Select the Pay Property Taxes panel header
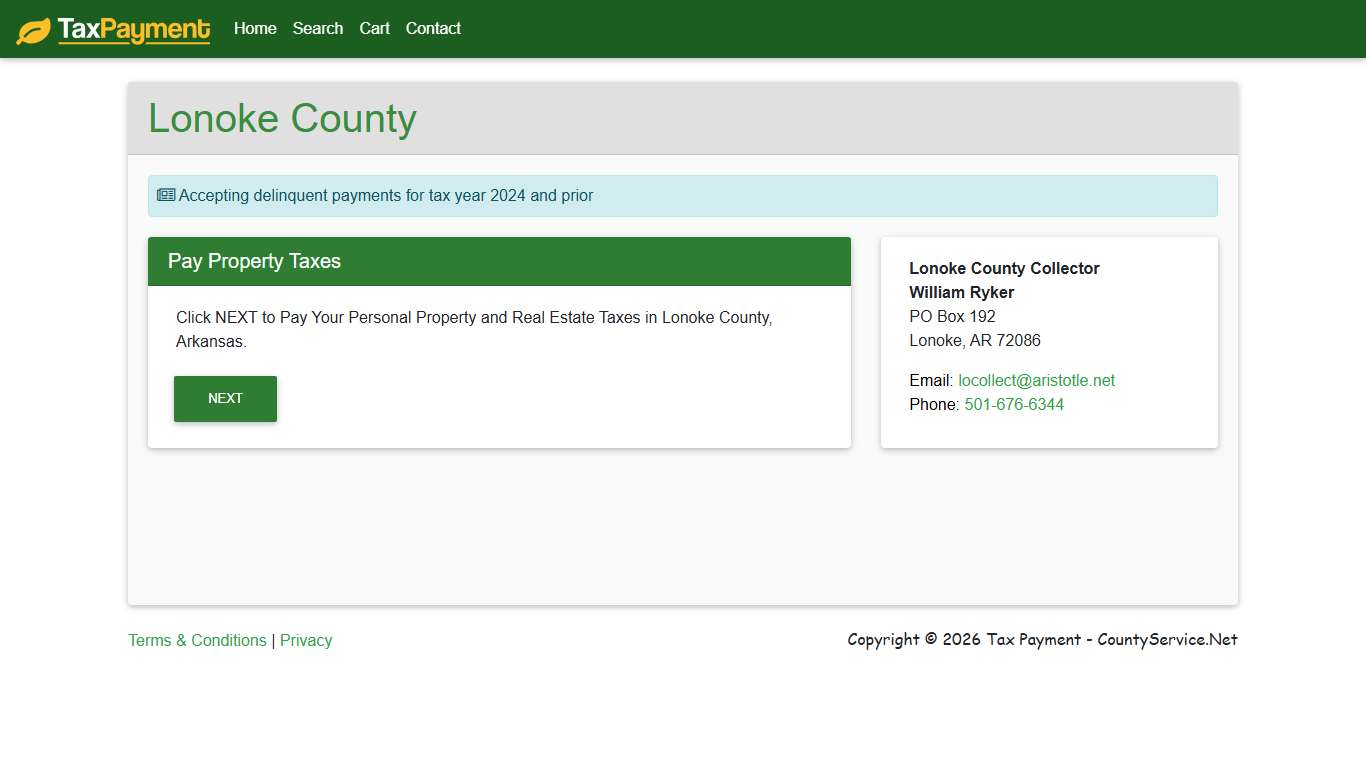1366x768 pixels. [254, 261]
